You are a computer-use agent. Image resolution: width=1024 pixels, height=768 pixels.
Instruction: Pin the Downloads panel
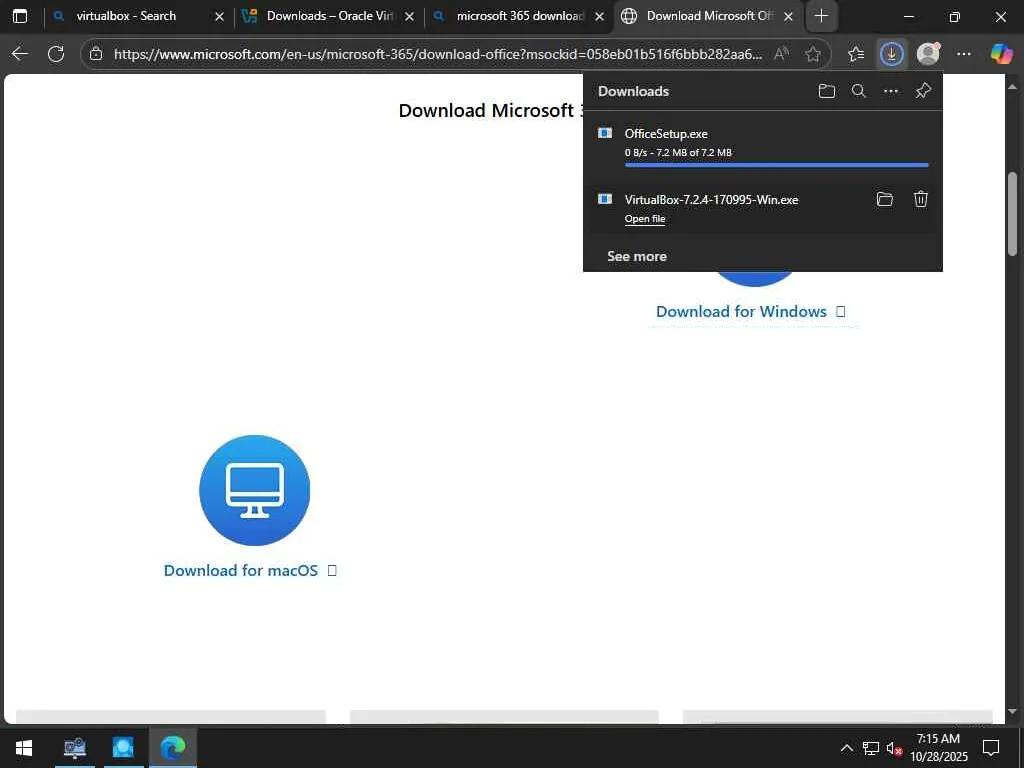point(923,91)
